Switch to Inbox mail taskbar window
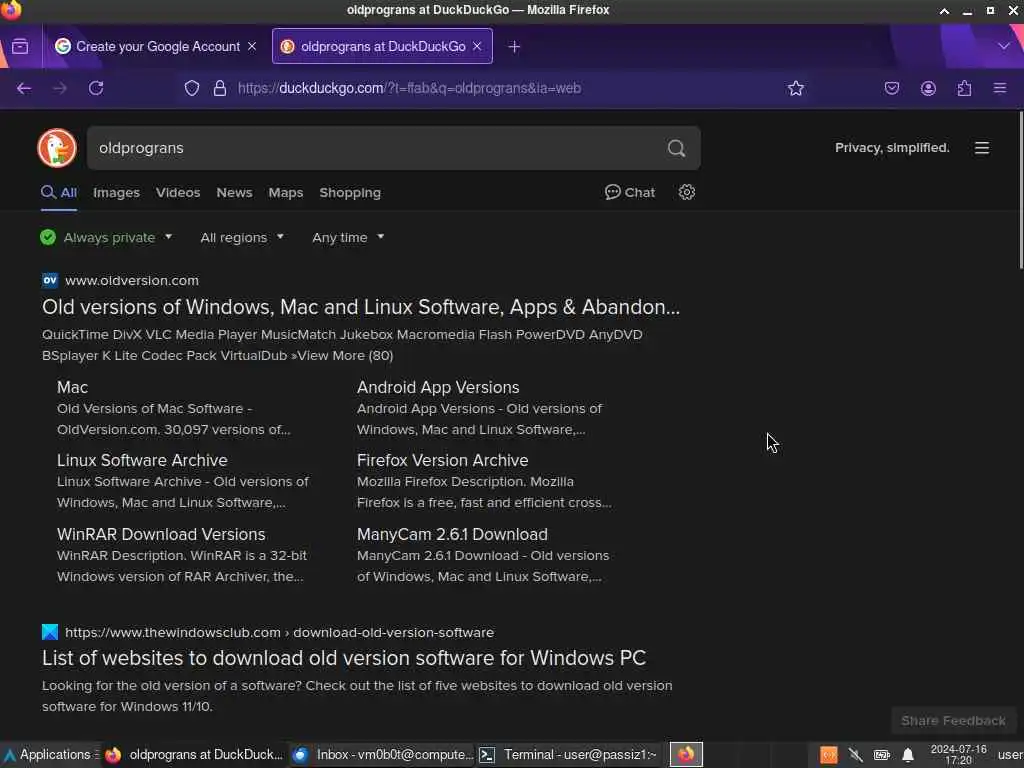 point(383,755)
